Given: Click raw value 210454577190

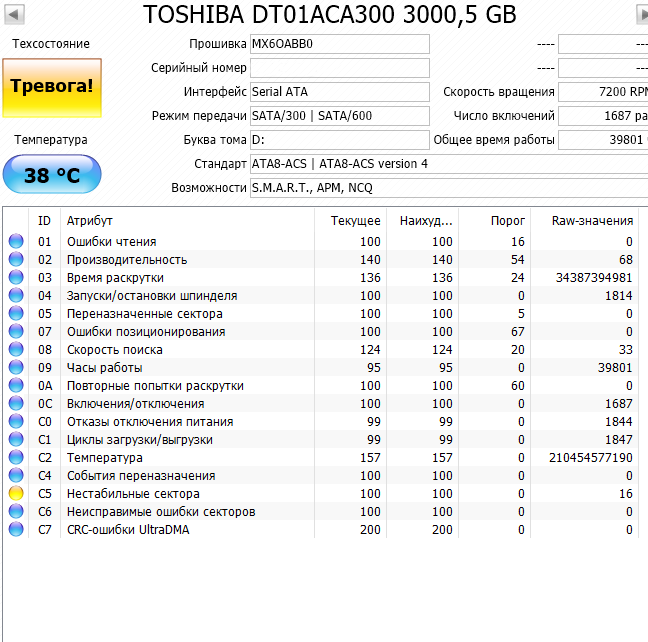Looking at the screenshot, I should pyautogui.click(x=591, y=457).
